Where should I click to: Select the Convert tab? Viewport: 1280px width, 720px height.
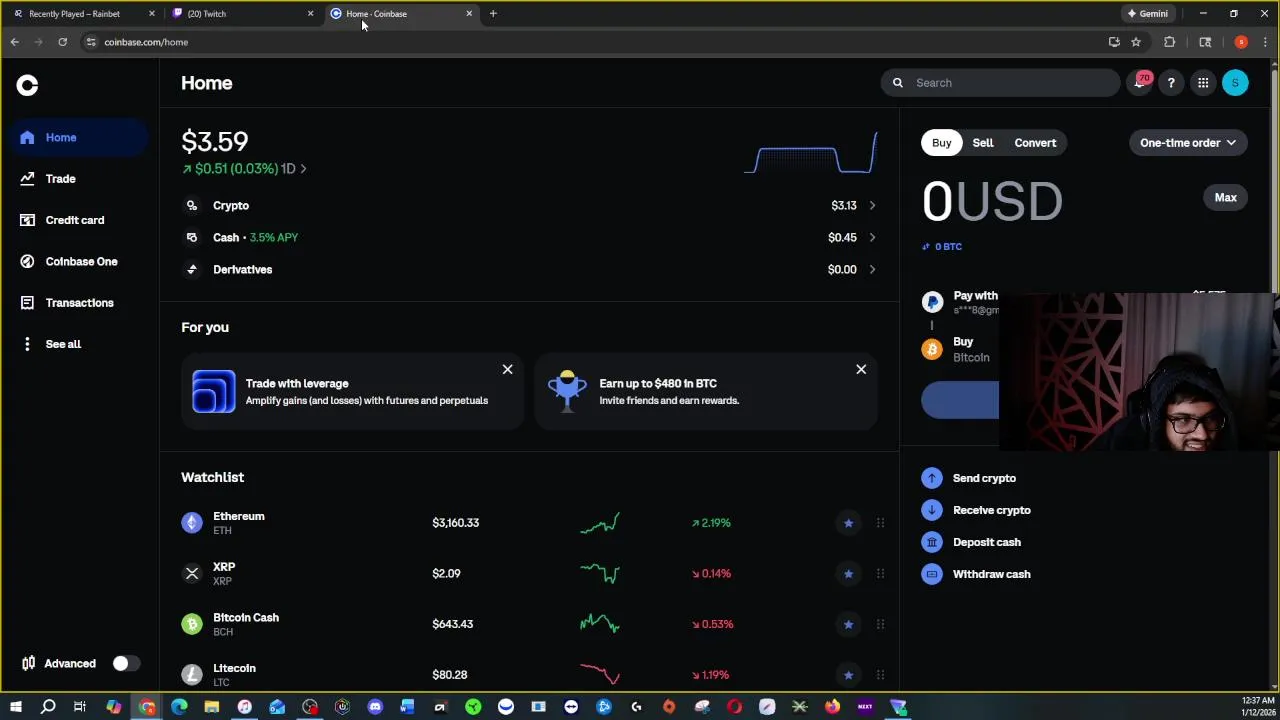[x=1035, y=143]
